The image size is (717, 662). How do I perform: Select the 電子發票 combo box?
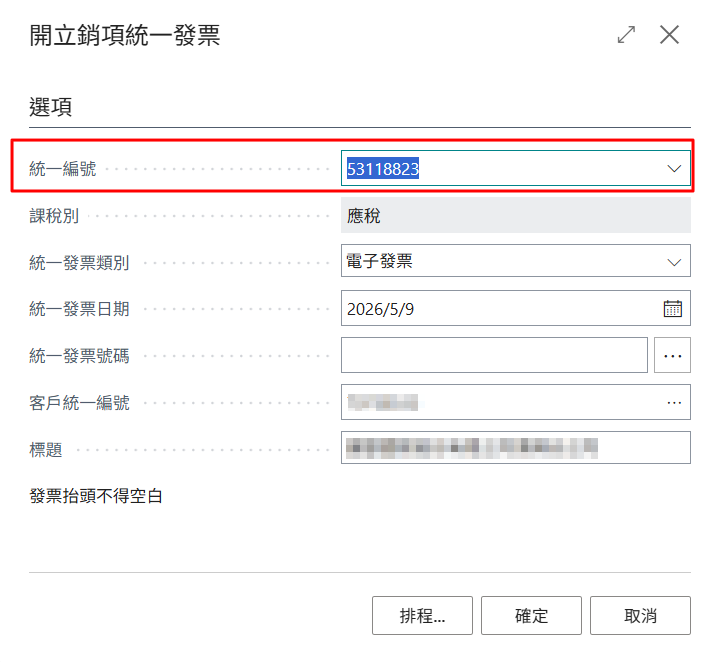516,261
